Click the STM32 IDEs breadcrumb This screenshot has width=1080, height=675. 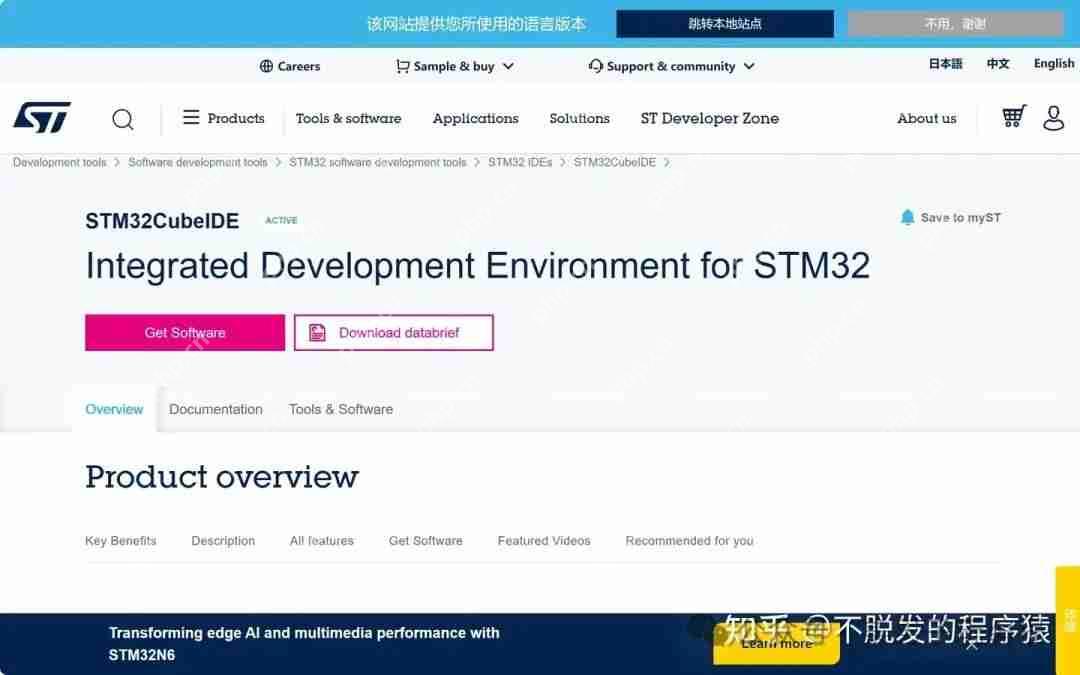click(520, 161)
